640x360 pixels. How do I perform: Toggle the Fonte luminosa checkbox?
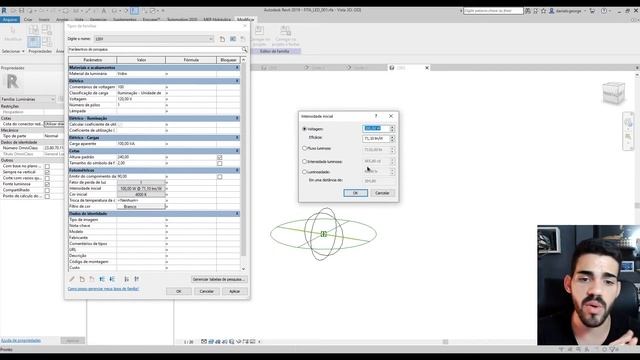[x=47, y=184]
